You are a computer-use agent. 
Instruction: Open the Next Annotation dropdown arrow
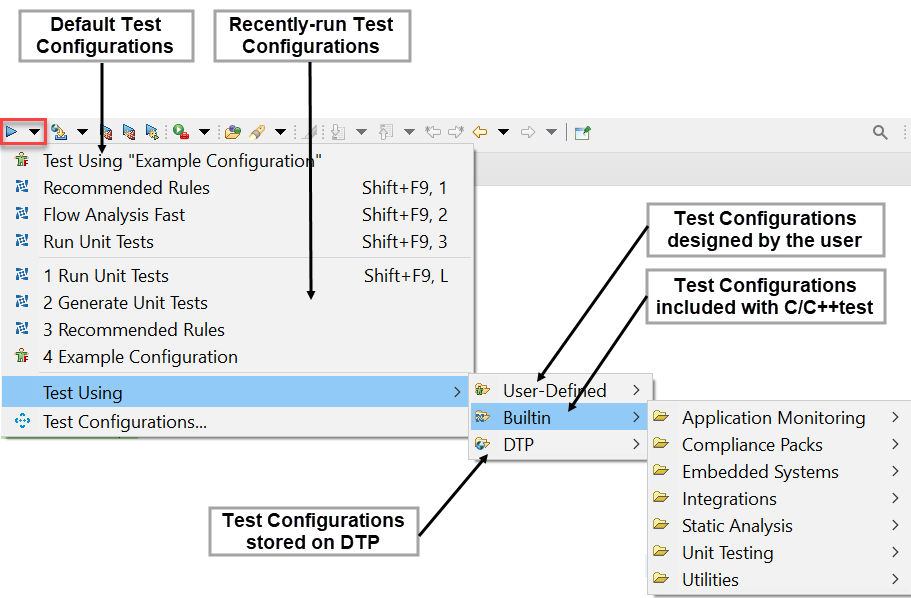click(x=361, y=133)
